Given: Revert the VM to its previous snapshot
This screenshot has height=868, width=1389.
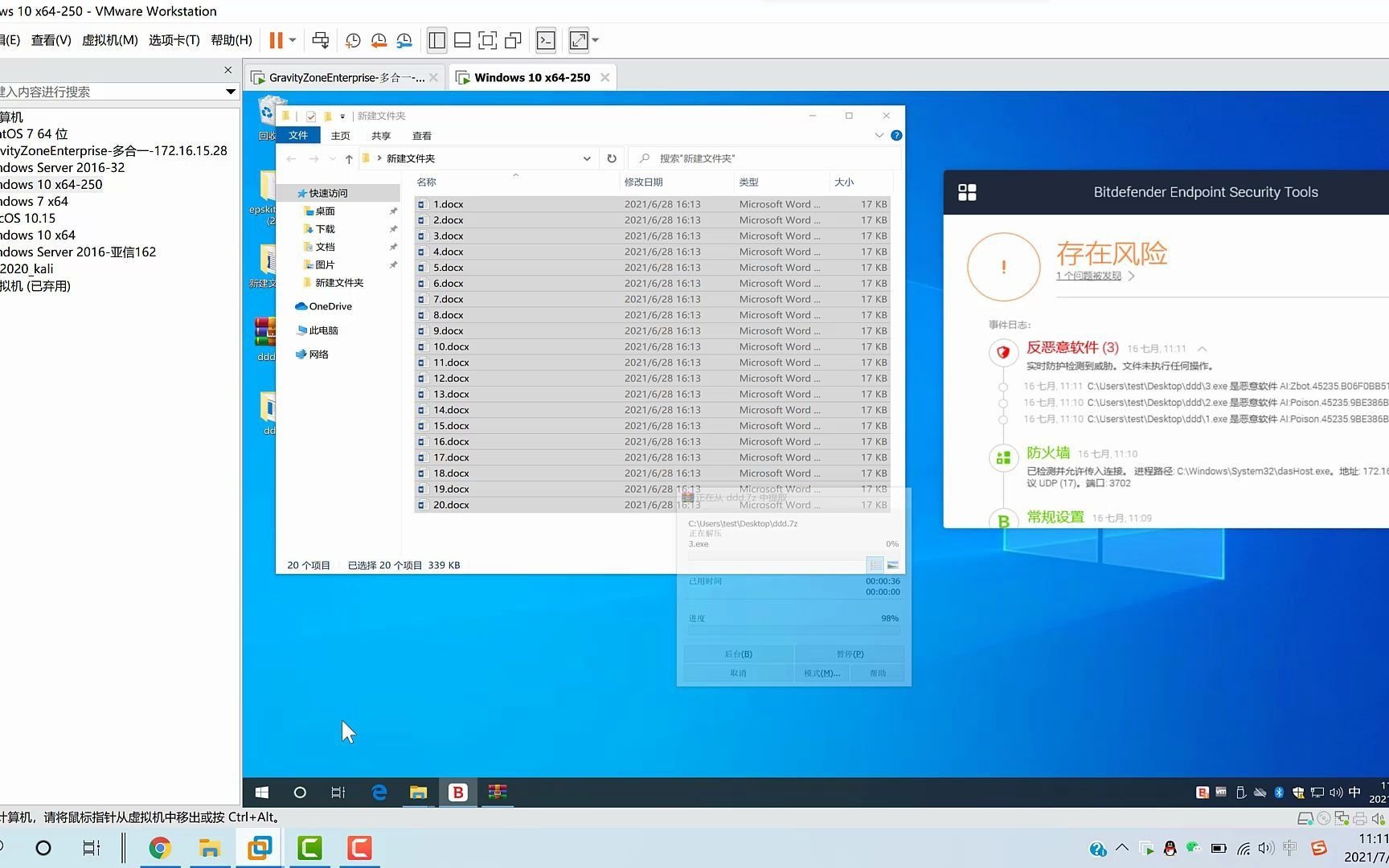Looking at the screenshot, I should [379, 40].
